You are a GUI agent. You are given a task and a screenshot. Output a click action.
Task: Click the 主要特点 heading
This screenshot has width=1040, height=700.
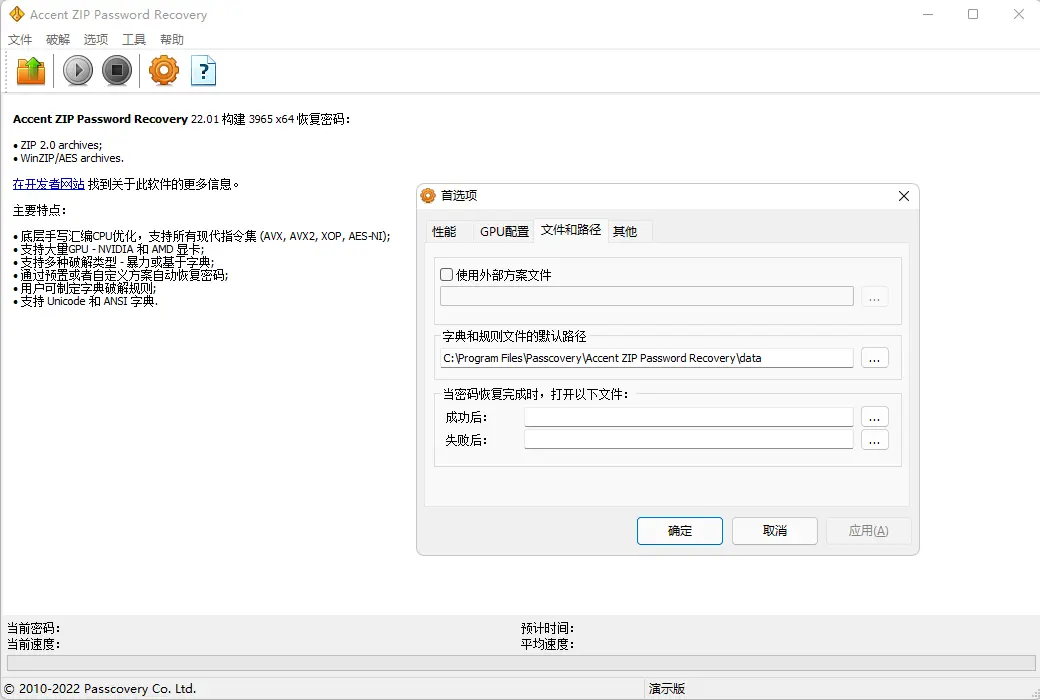(39, 210)
